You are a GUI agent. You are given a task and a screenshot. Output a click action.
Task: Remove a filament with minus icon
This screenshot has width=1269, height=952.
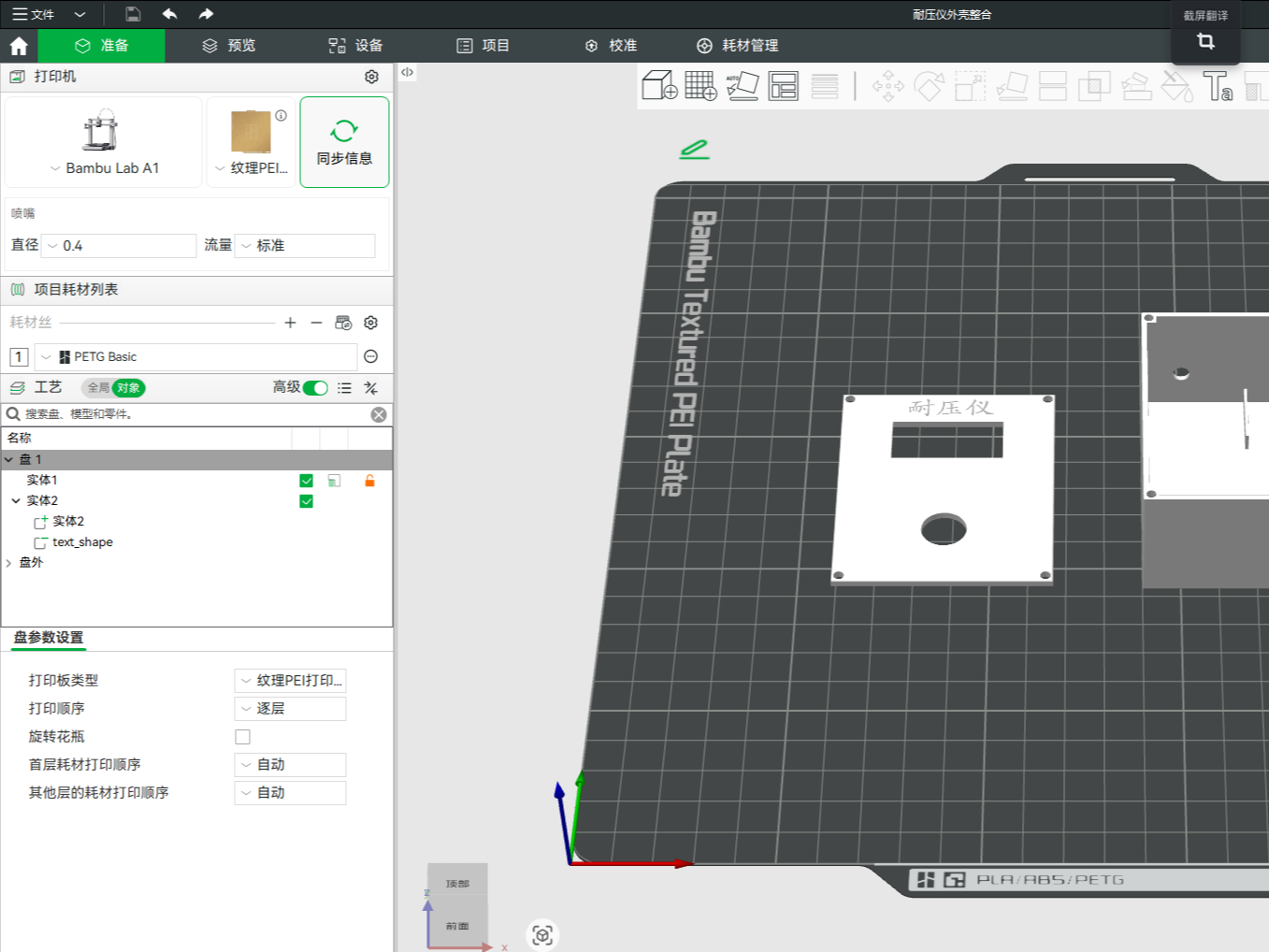[x=316, y=323]
